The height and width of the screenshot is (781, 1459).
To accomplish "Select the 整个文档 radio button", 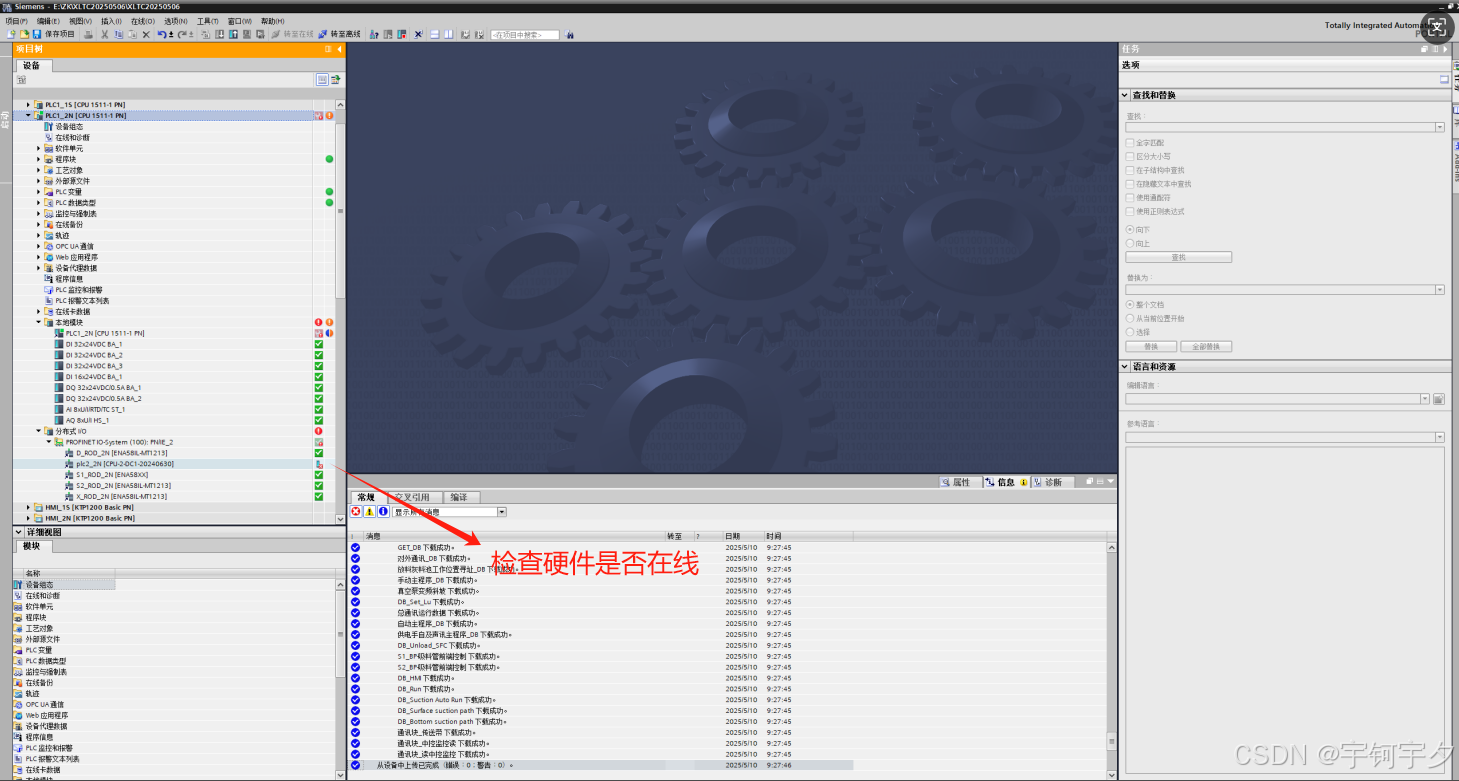I will tap(1130, 304).
